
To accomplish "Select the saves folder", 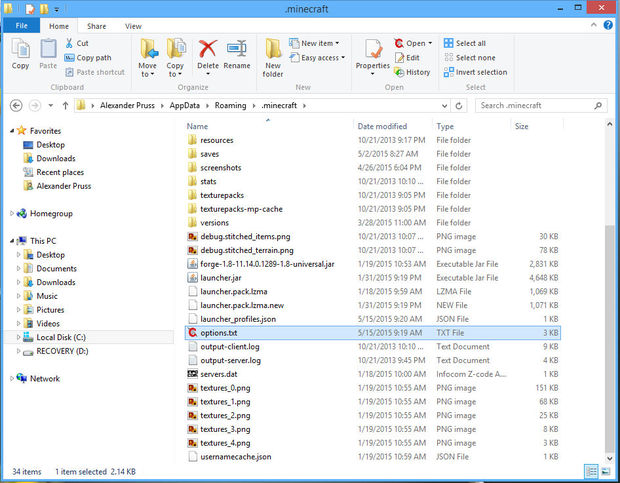I will [x=210, y=154].
